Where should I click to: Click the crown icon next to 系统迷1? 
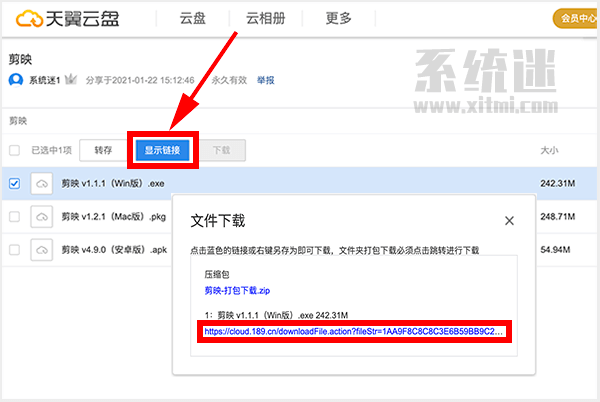click(x=71, y=80)
